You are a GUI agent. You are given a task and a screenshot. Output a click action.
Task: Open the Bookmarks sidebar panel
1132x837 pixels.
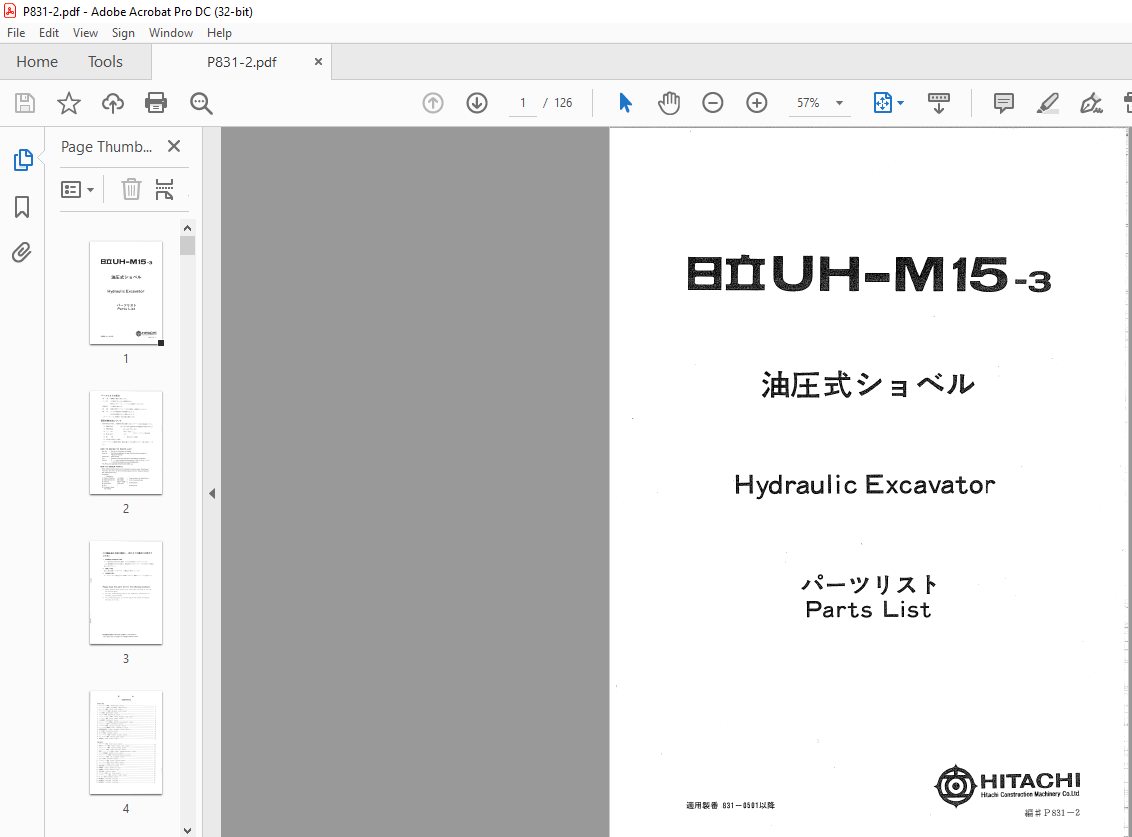[22, 207]
